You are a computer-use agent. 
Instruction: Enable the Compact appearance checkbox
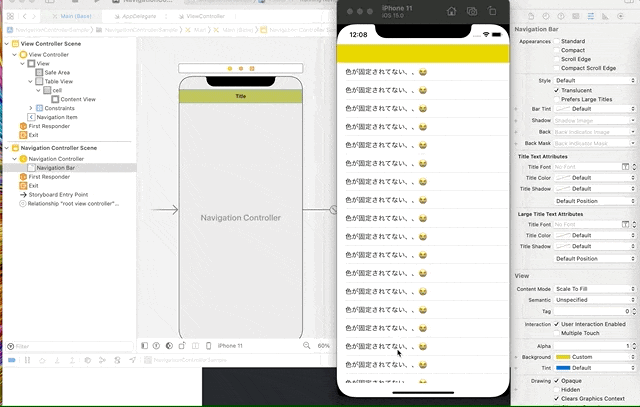tap(556, 50)
